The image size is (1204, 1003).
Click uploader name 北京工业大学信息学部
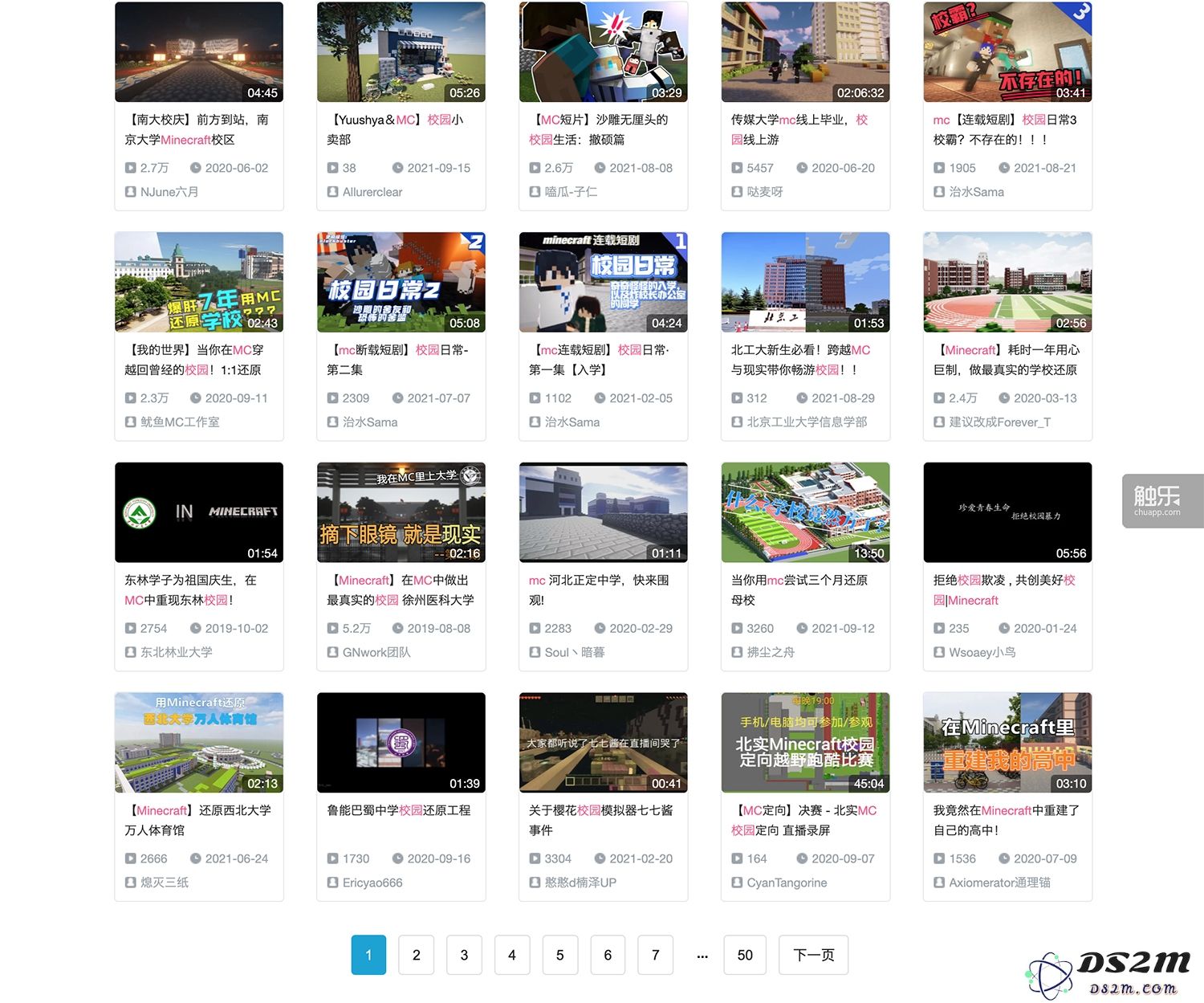[x=807, y=422]
